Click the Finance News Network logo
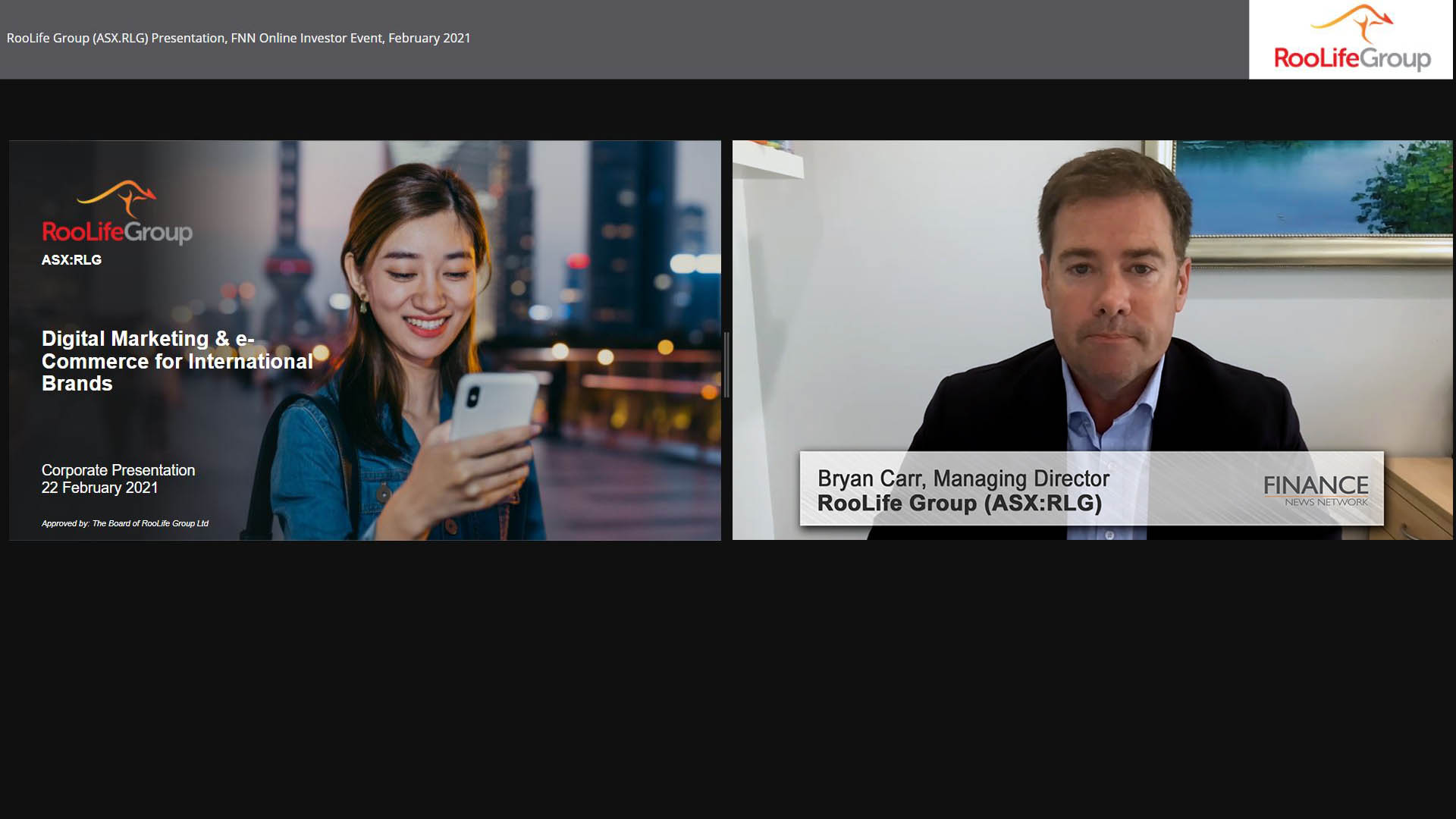The width and height of the screenshot is (1456, 819). tap(1315, 490)
